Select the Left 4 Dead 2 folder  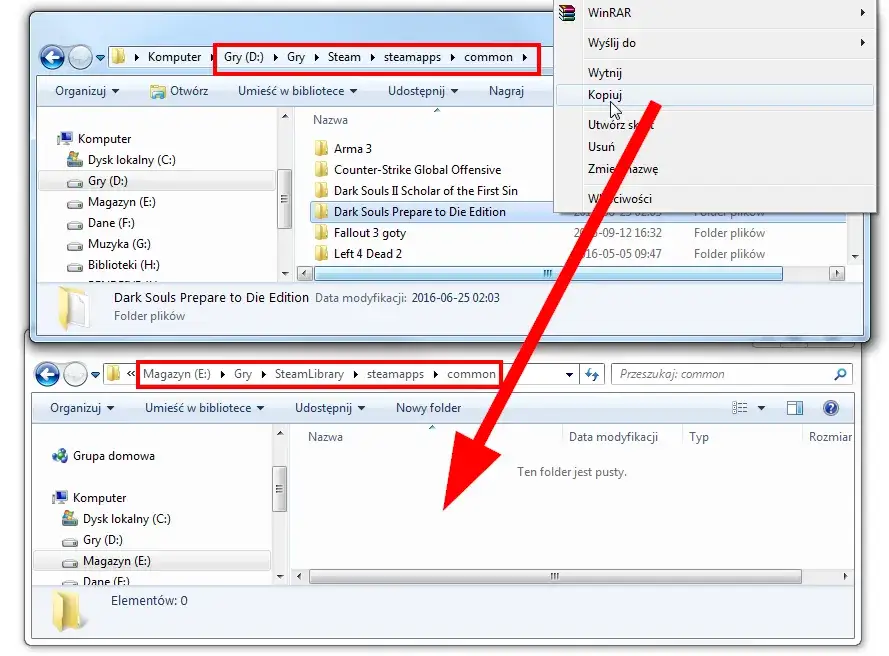tap(367, 254)
